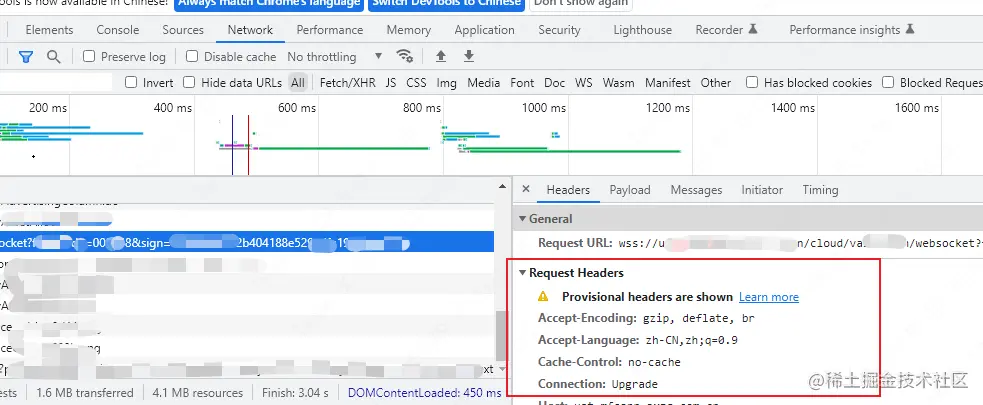The width and height of the screenshot is (983, 405).
Task: Click the request list vertical scrollbar
Action: pyautogui.click(x=501, y=335)
